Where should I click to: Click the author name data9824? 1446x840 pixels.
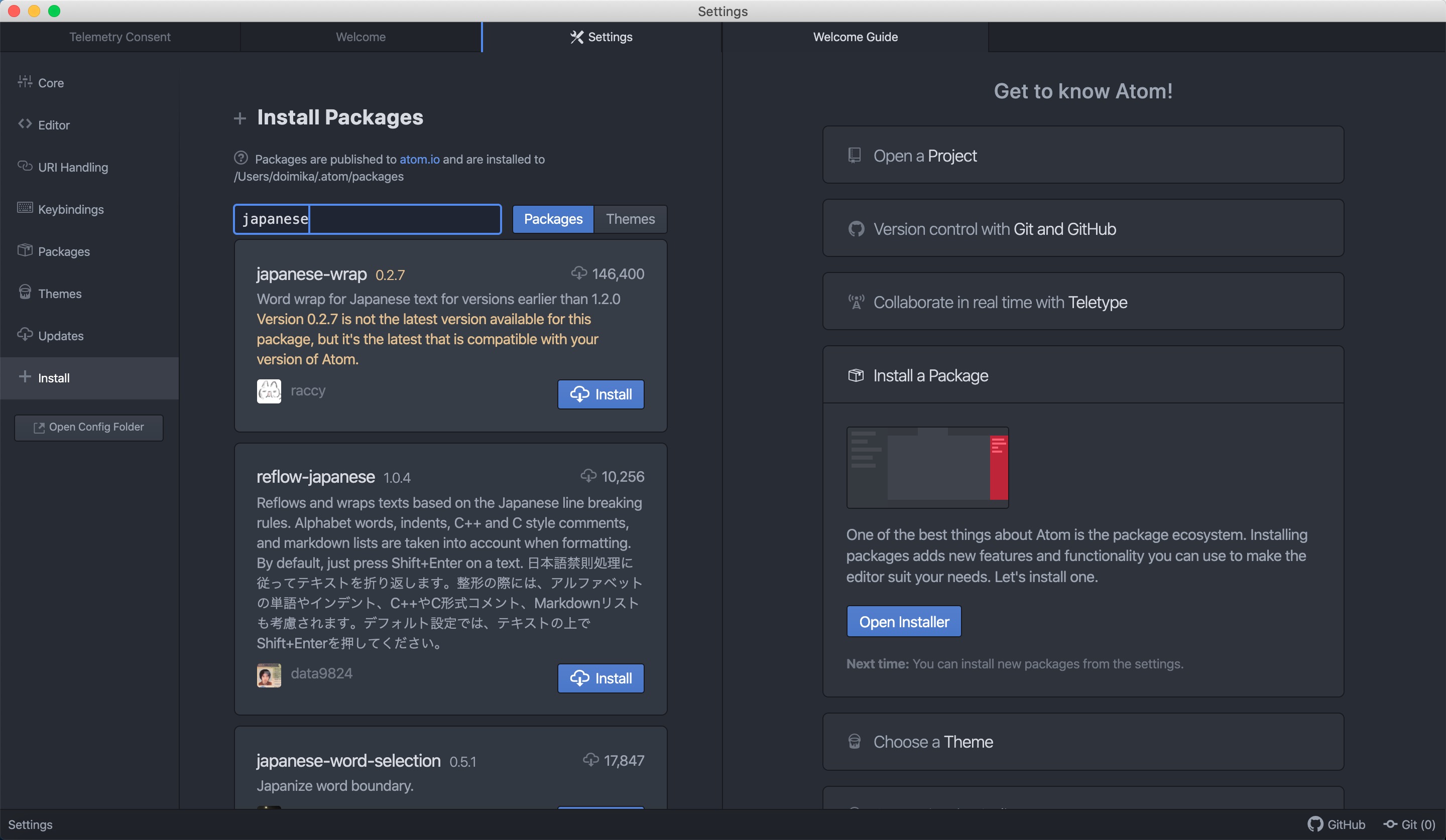pyautogui.click(x=321, y=673)
